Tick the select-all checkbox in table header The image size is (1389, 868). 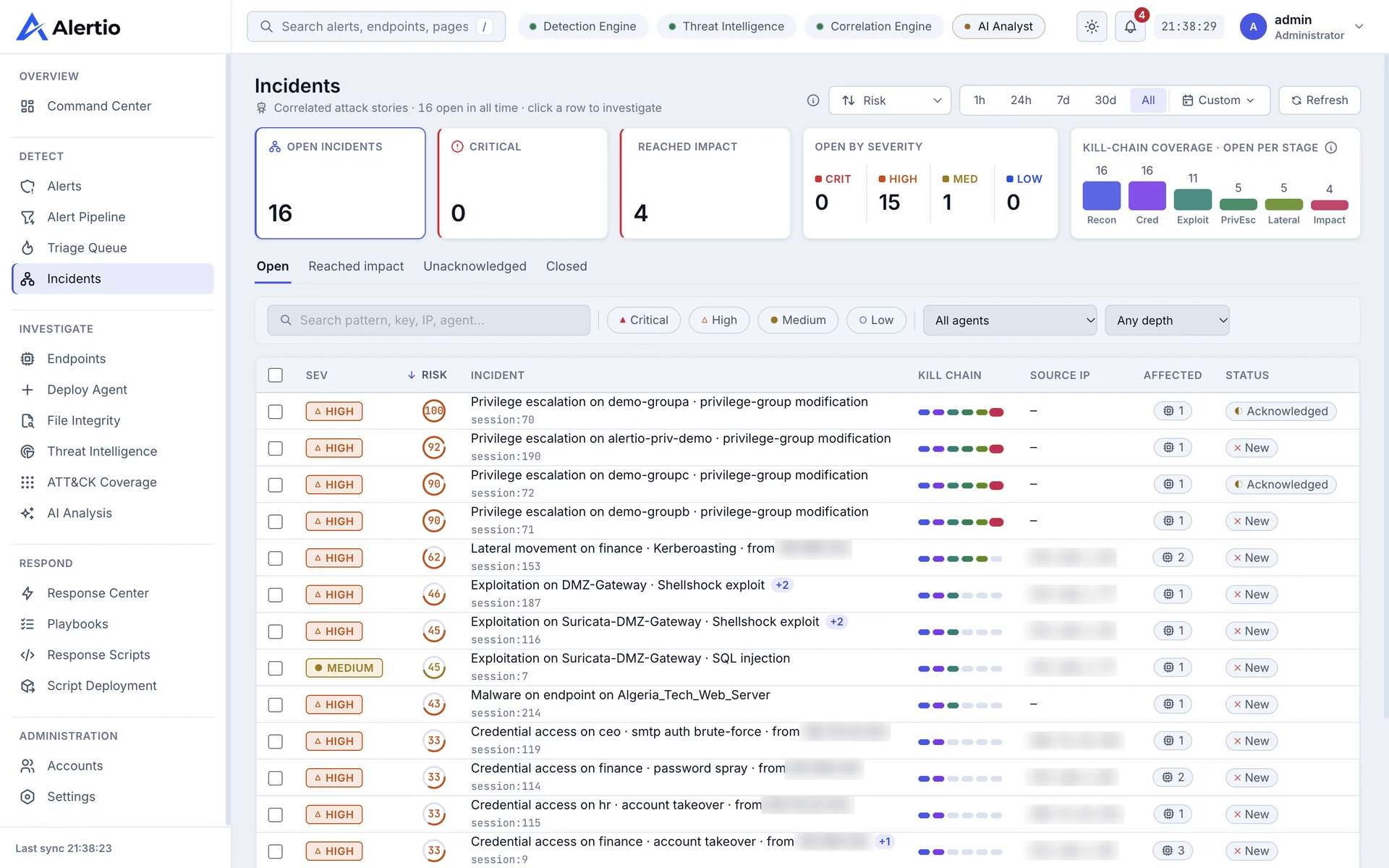click(276, 375)
